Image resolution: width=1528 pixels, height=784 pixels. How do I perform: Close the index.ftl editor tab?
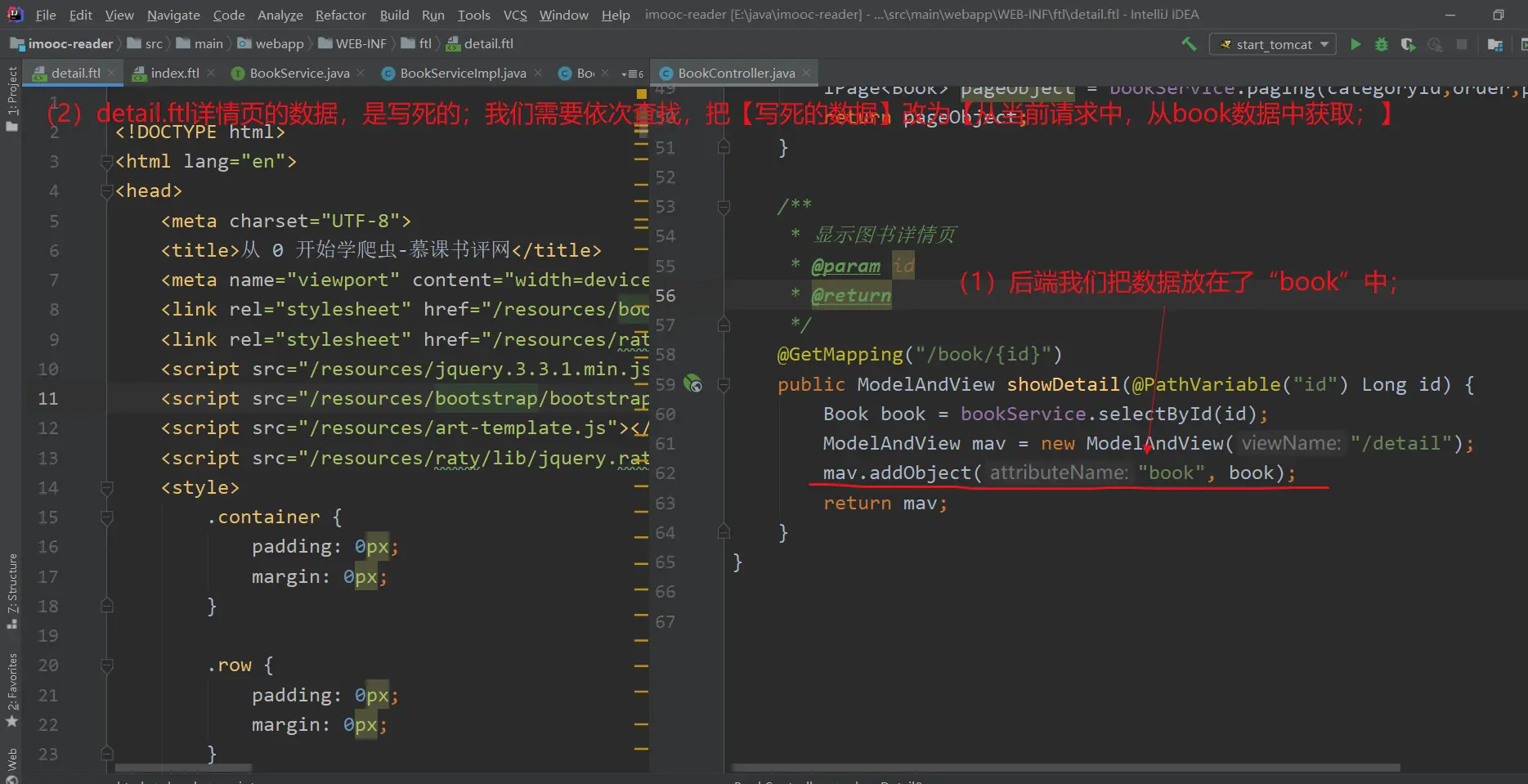[211, 73]
